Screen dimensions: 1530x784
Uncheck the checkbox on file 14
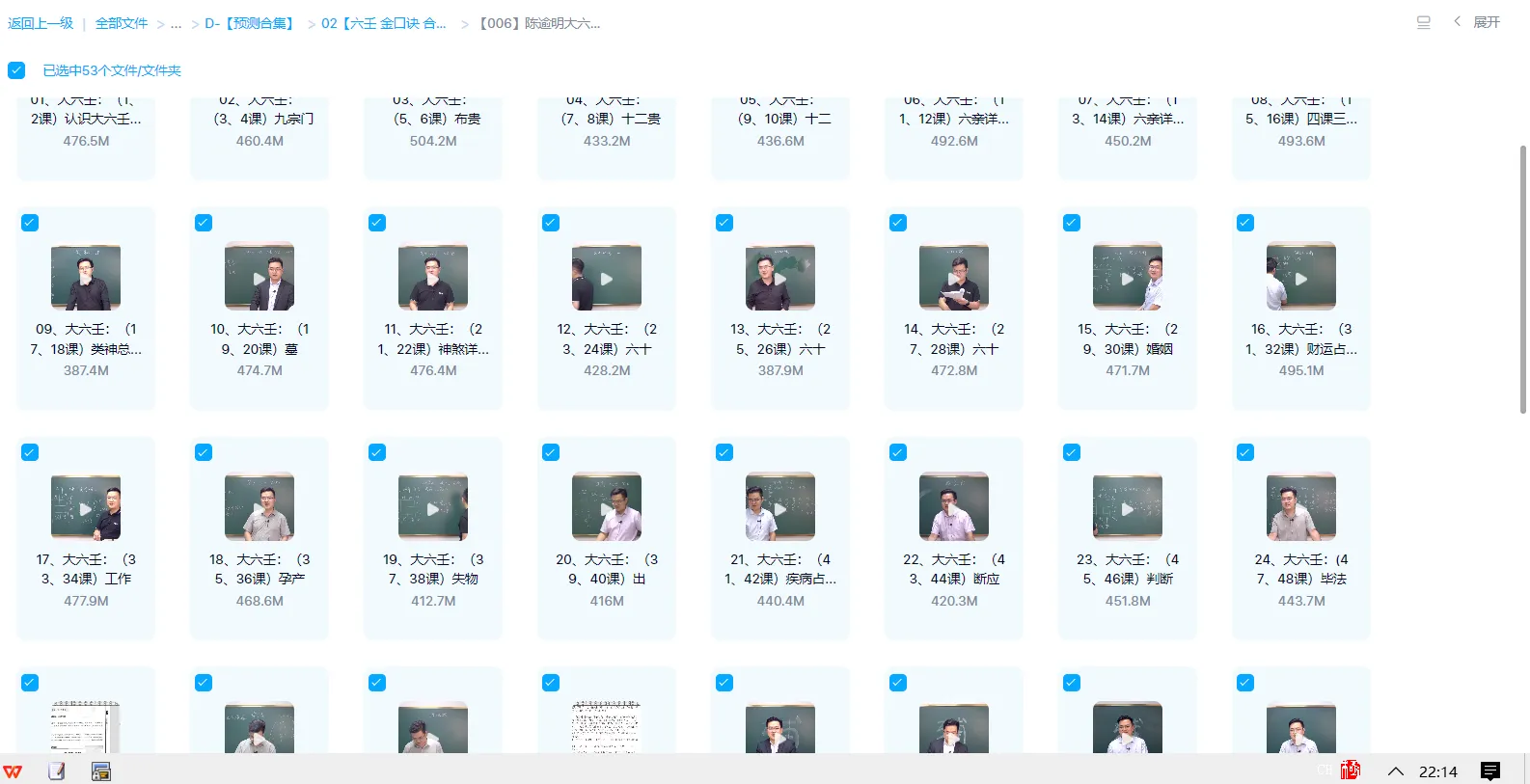click(x=898, y=223)
